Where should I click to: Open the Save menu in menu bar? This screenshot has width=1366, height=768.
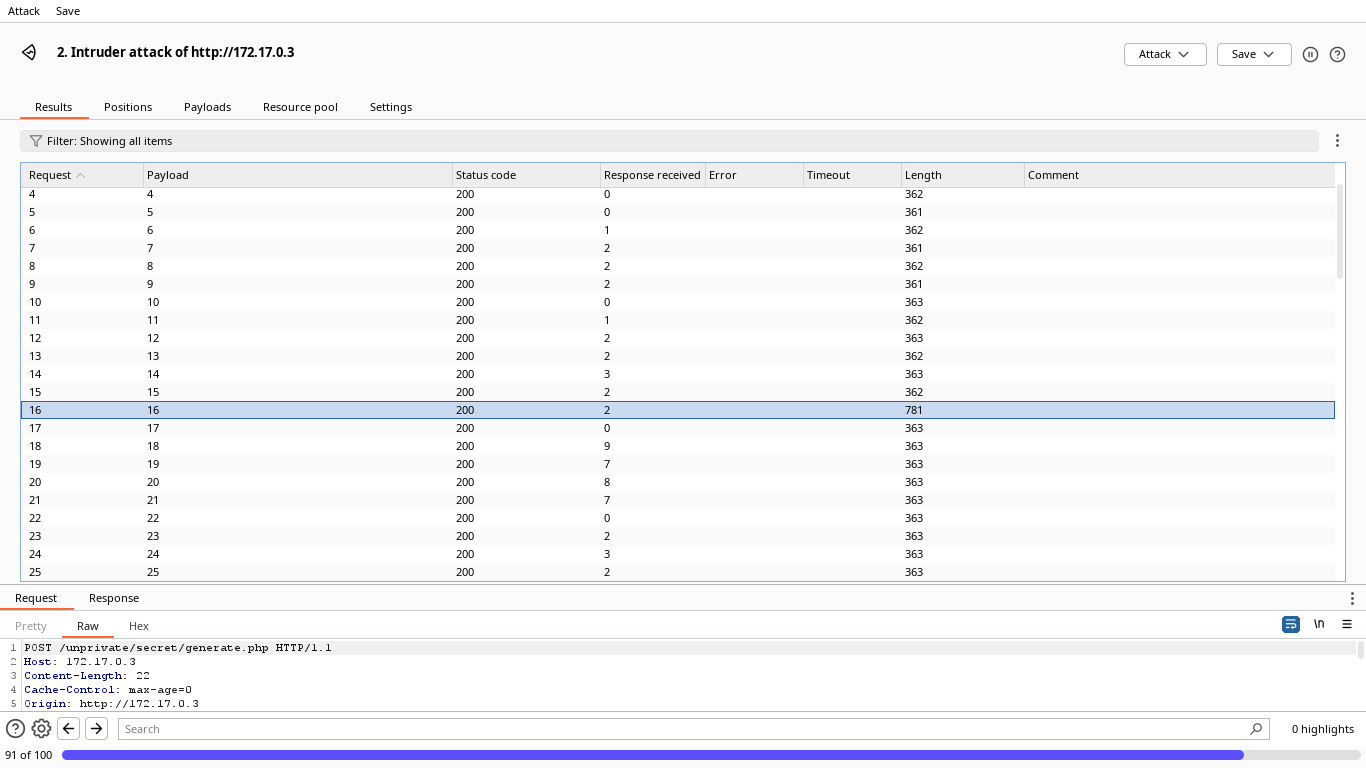click(68, 11)
